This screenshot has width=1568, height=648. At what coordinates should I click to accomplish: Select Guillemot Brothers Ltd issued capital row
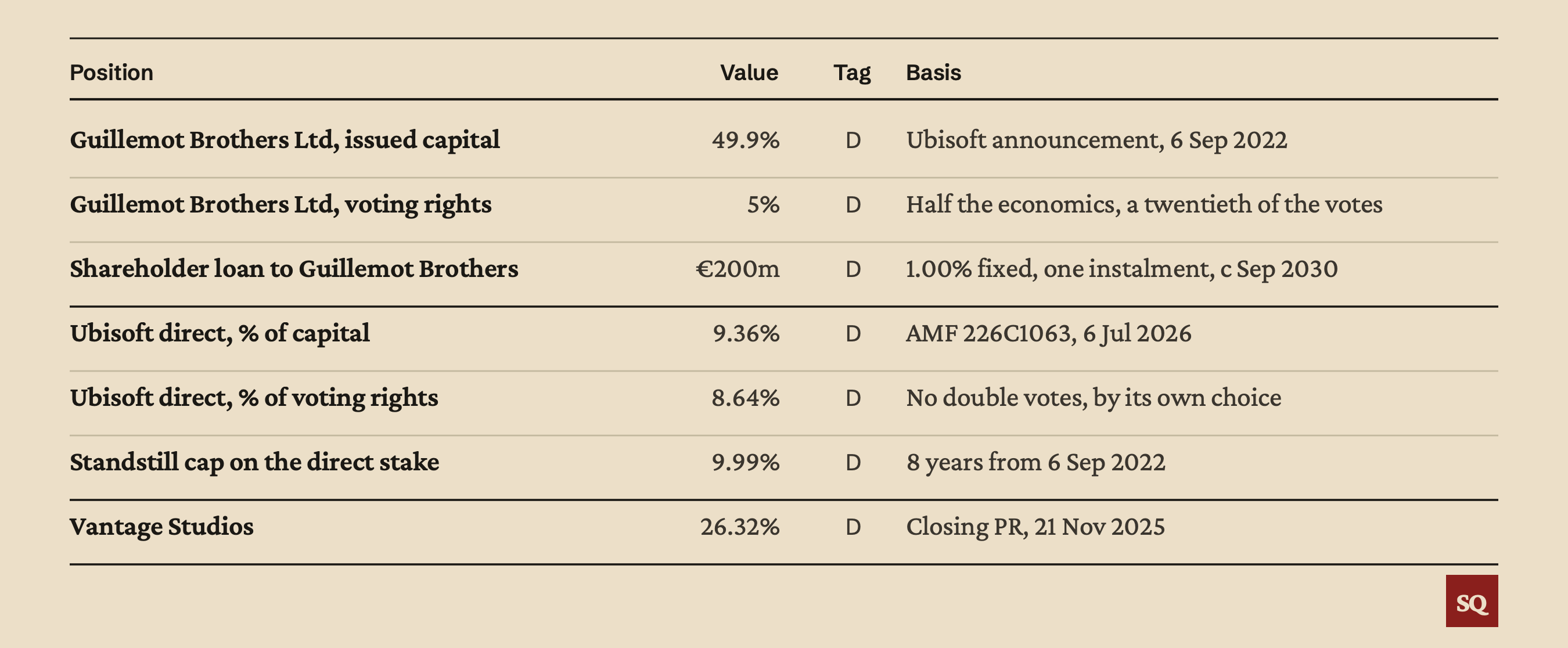(x=783, y=139)
